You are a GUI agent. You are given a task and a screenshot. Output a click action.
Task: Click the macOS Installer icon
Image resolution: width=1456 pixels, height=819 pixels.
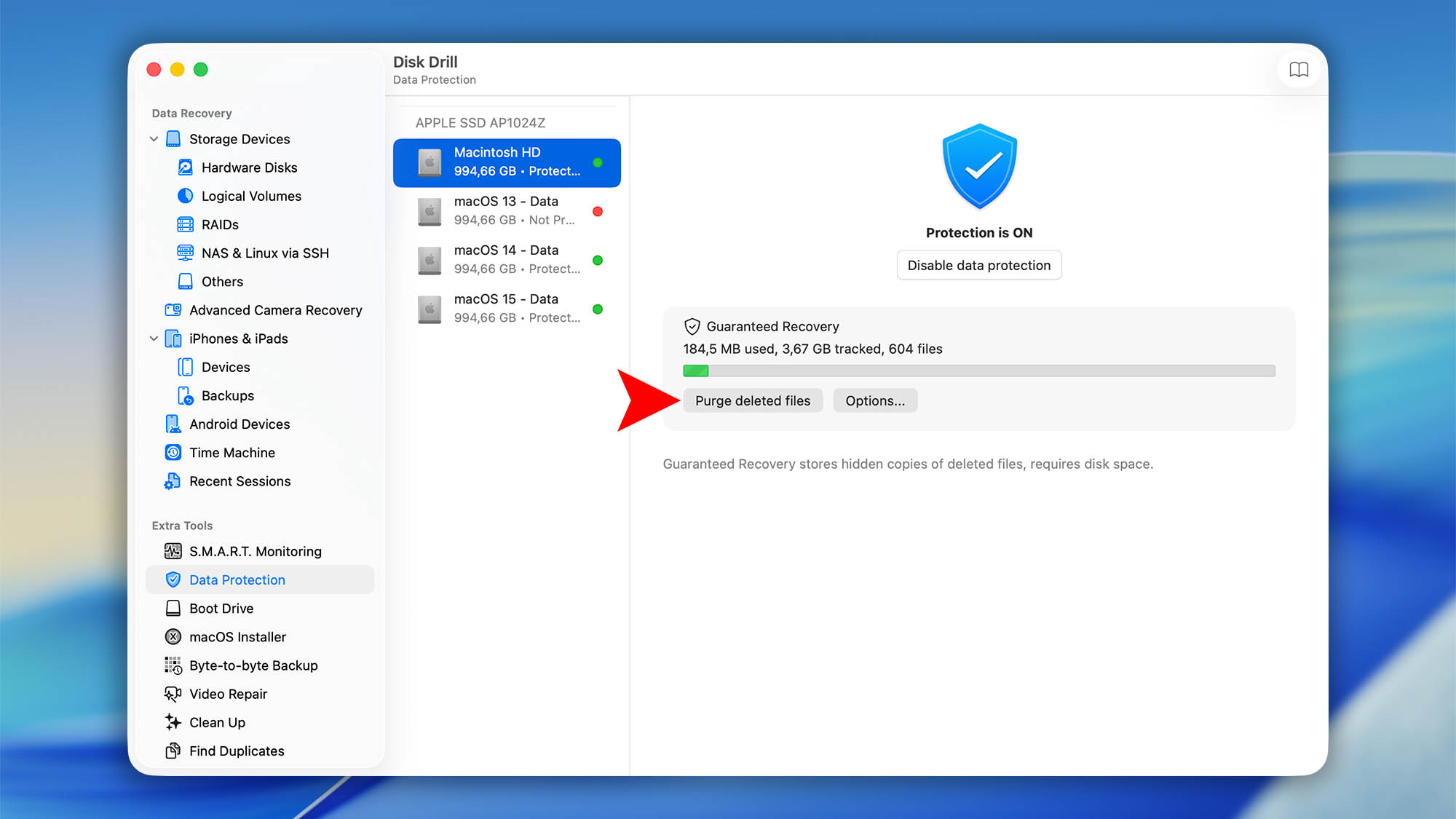point(173,637)
